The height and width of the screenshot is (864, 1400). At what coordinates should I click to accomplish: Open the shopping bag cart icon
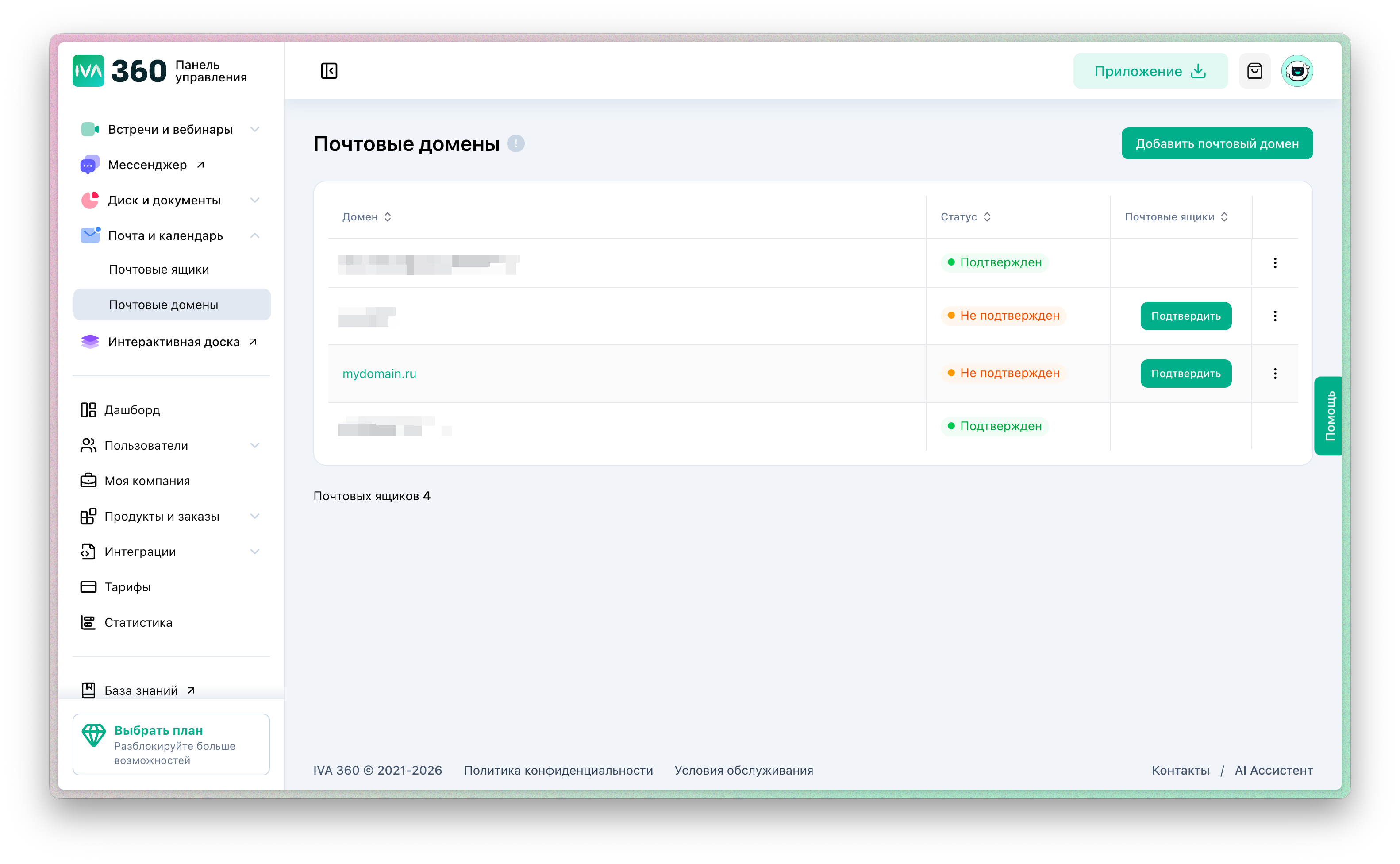1254,71
